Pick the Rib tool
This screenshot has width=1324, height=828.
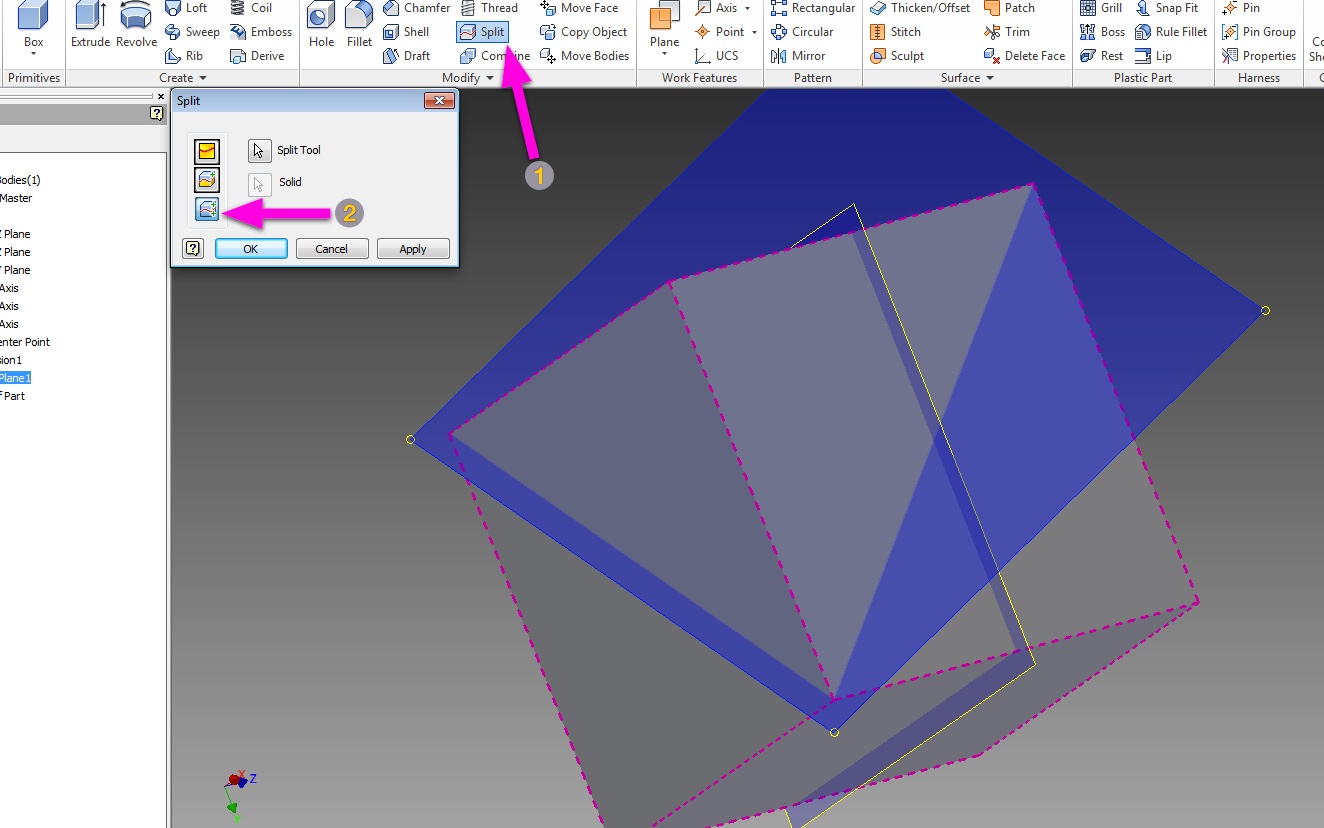(185, 56)
